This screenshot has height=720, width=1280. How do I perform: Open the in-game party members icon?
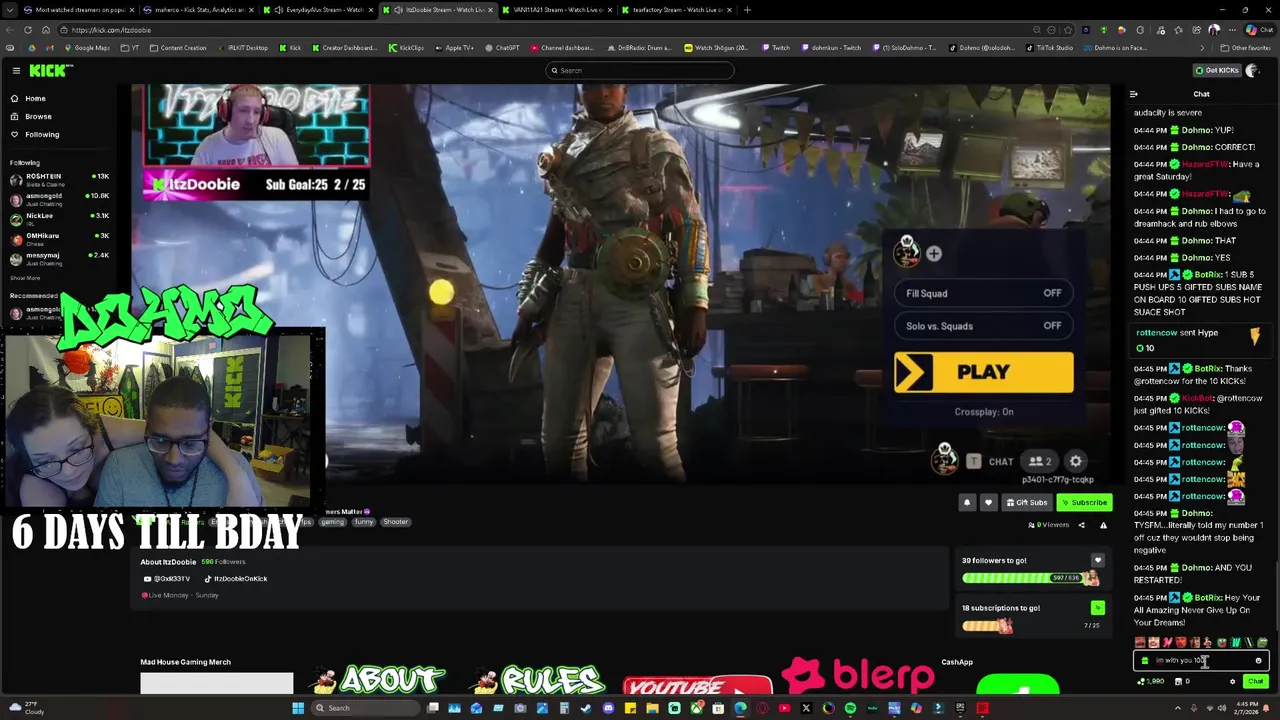coord(1040,461)
